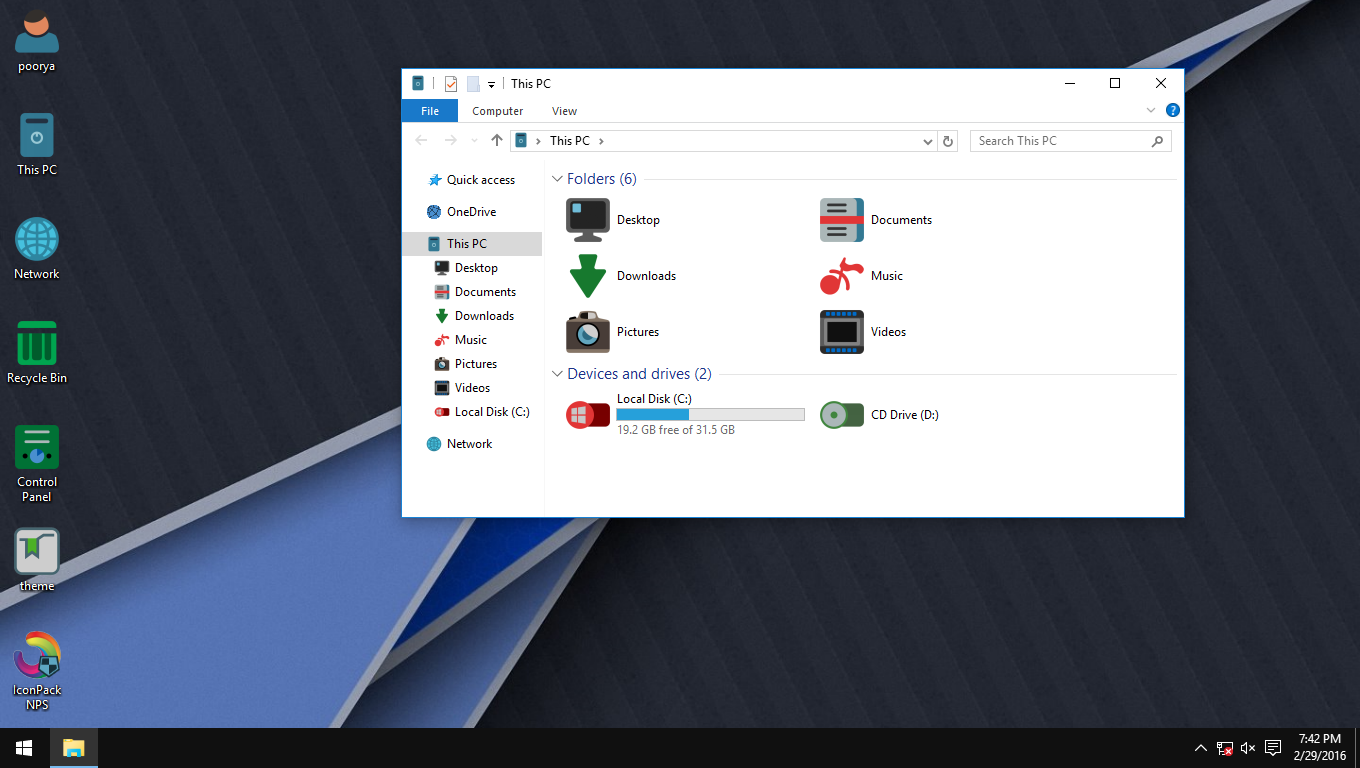Click the Local Disk (C:) storage usage bar

(710, 413)
